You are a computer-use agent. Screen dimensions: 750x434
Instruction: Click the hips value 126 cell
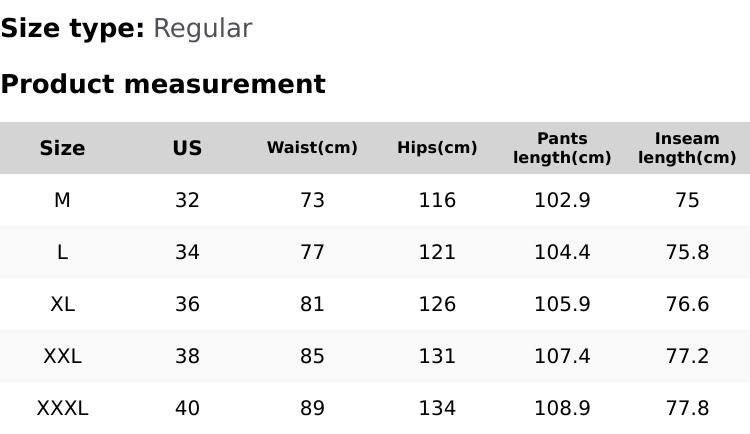(x=437, y=304)
